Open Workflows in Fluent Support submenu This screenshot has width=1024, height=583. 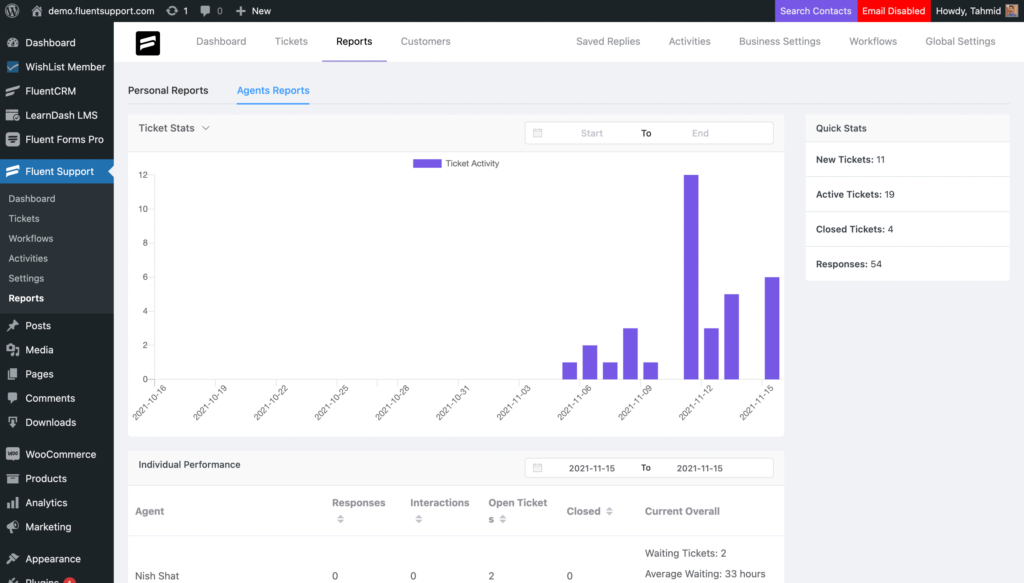pos(31,238)
